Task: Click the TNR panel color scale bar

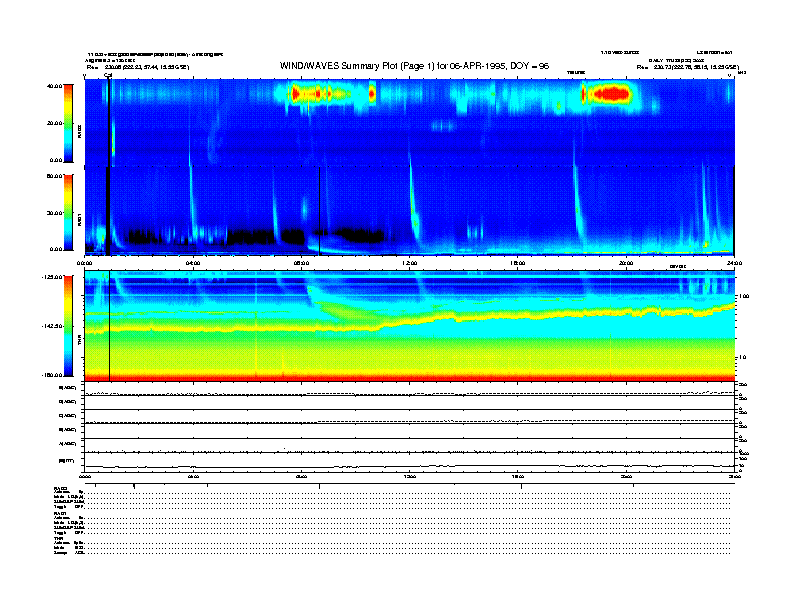Action: click(x=68, y=326)
